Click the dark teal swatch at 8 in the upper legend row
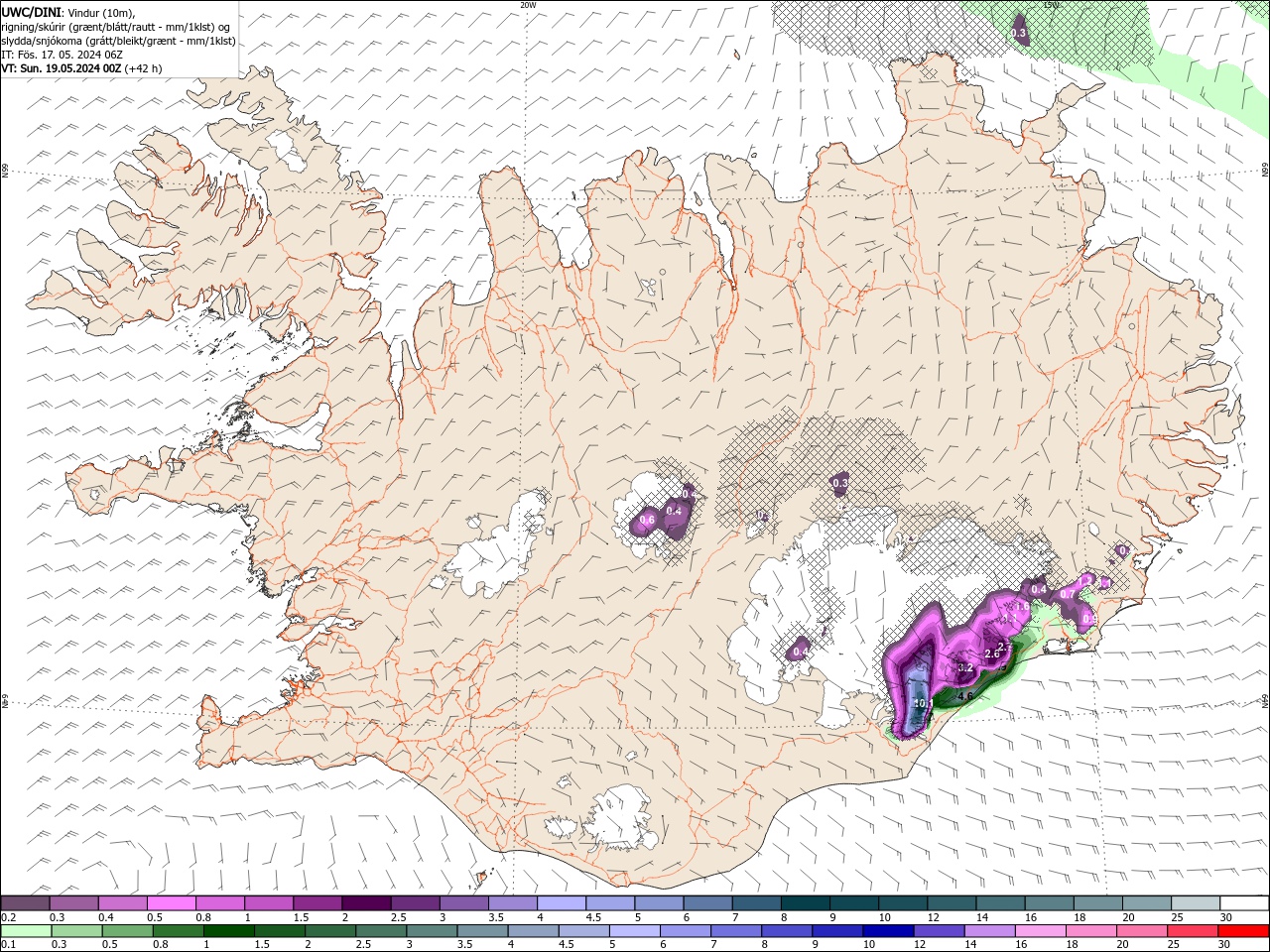Viewport: 1270px width, 952px height. (x=806, y=903)
